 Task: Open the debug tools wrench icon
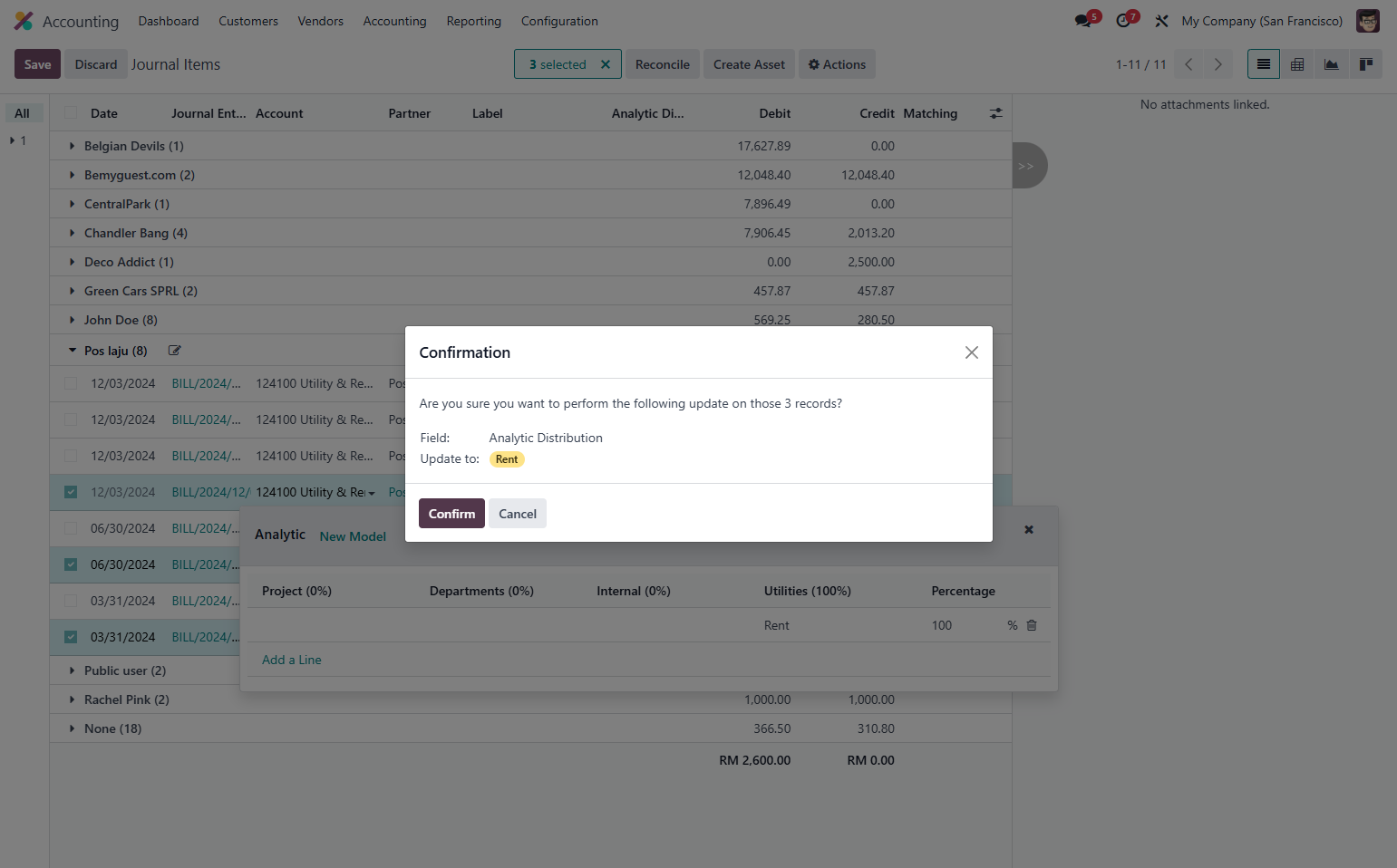(x=1161, y=21)
